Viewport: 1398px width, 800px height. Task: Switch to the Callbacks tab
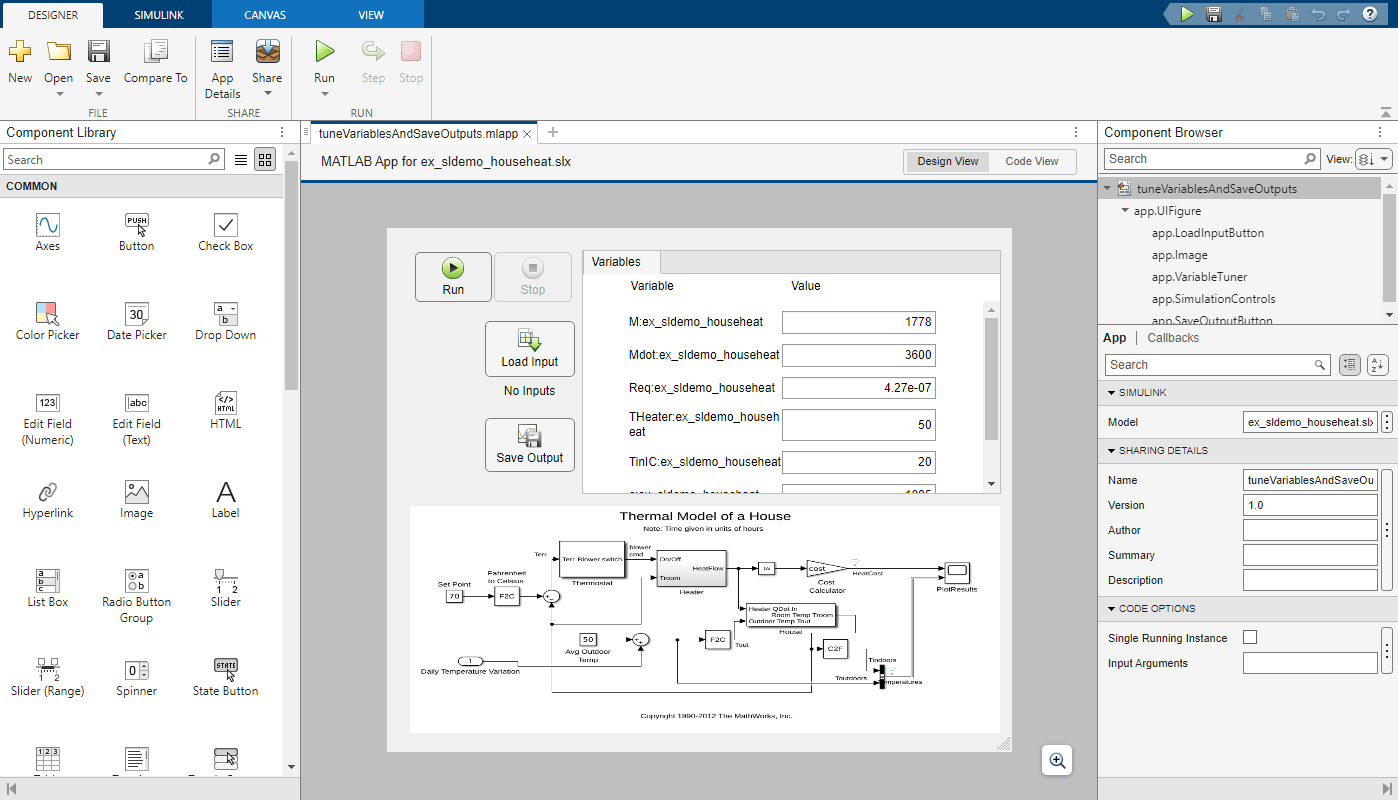(x=1173, y=338)
